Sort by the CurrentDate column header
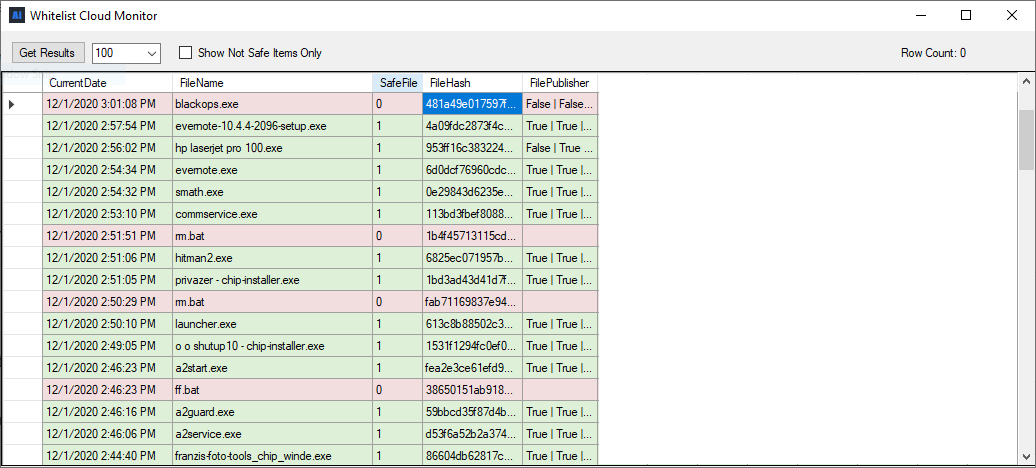This screenshot has width=1036, height=468. click(106, 83)
